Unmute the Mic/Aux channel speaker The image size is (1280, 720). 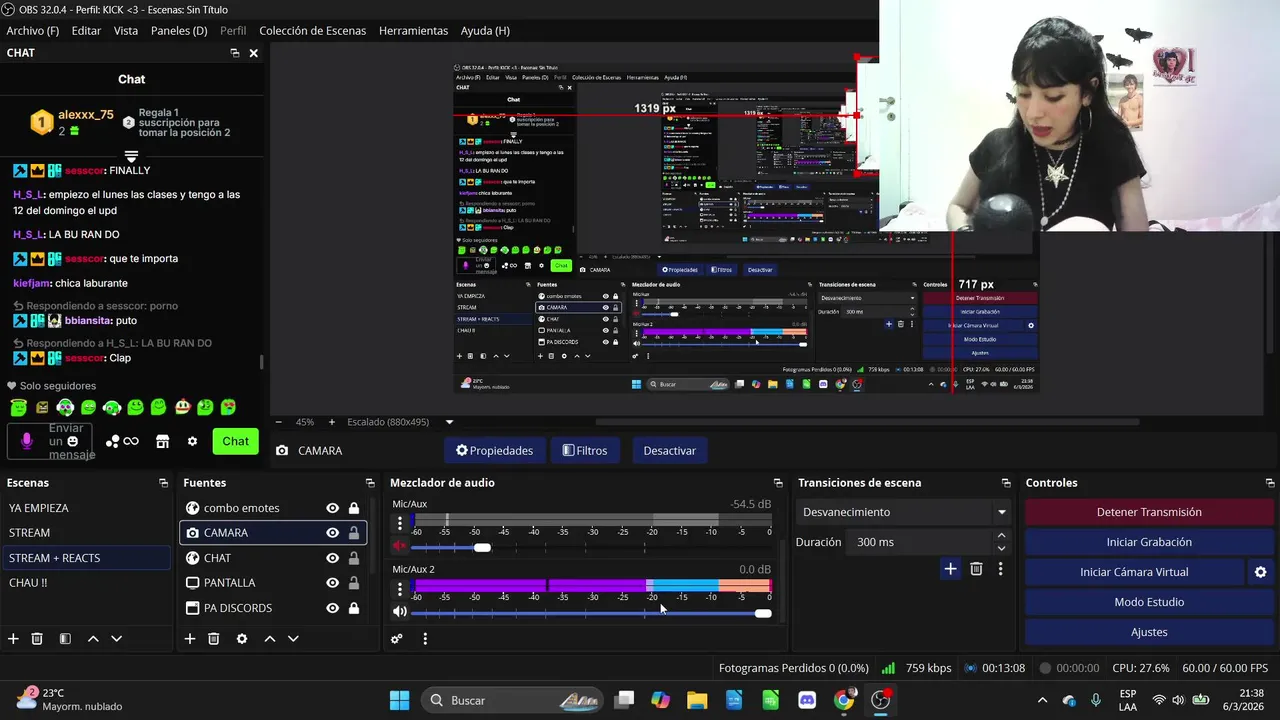pos(400,546)
